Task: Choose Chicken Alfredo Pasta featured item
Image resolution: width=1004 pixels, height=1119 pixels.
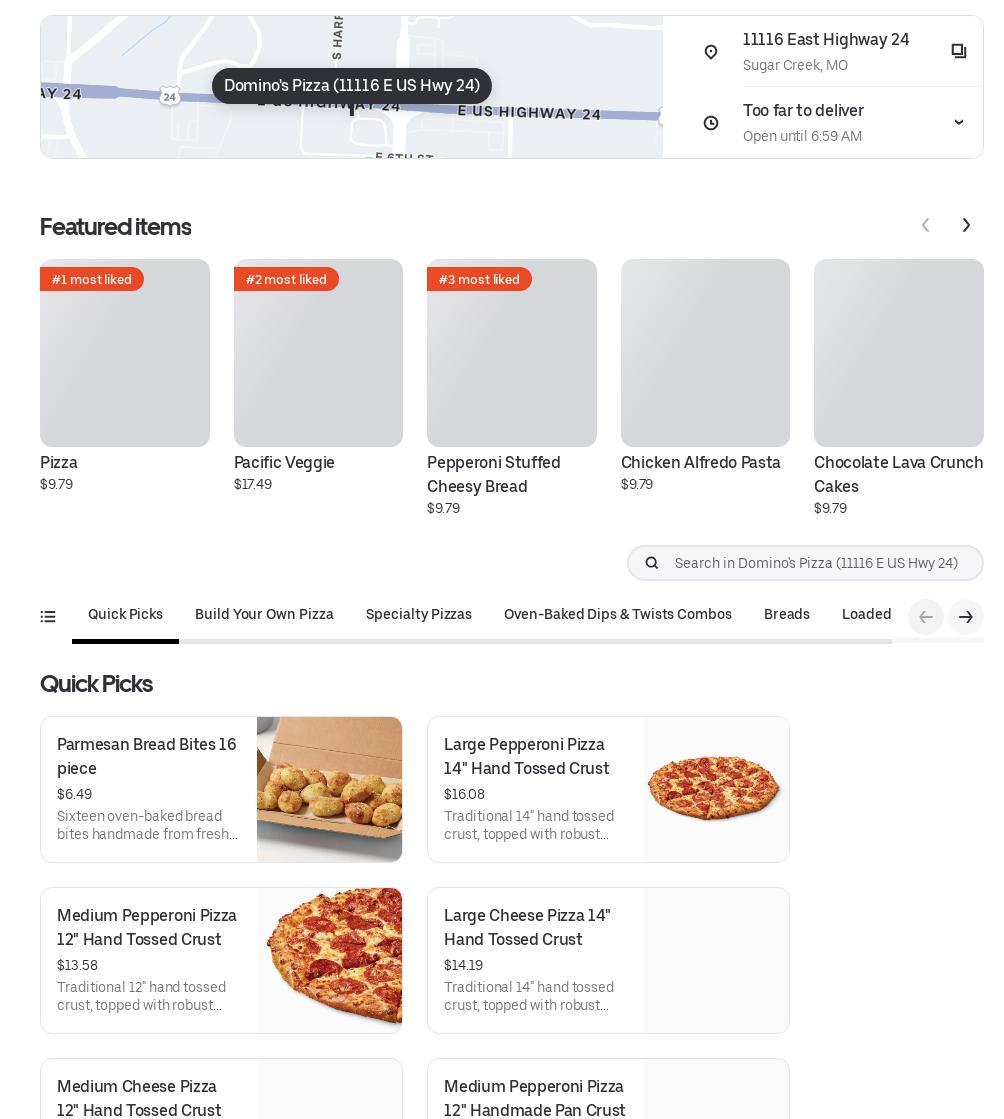Action: 705,375
